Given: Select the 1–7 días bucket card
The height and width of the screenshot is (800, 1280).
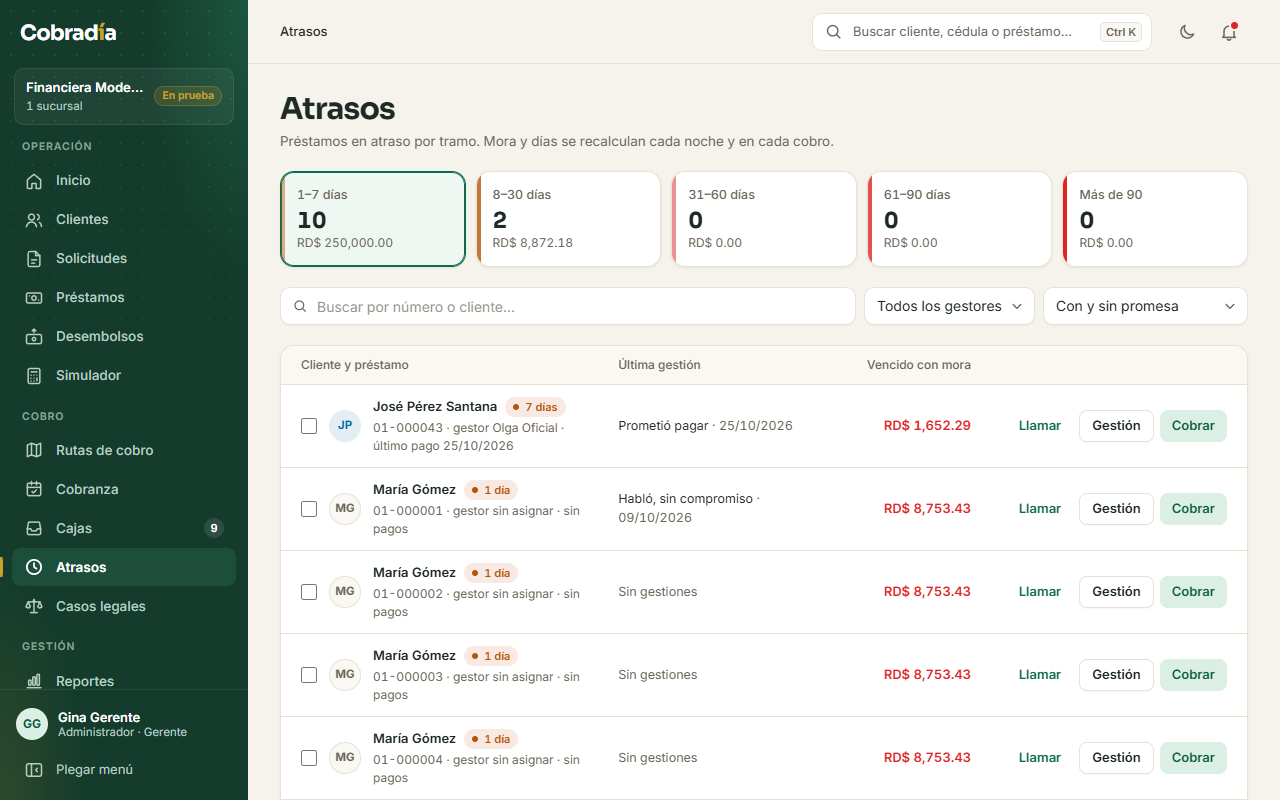Looking at the screenshot, I should coord(373,219).
